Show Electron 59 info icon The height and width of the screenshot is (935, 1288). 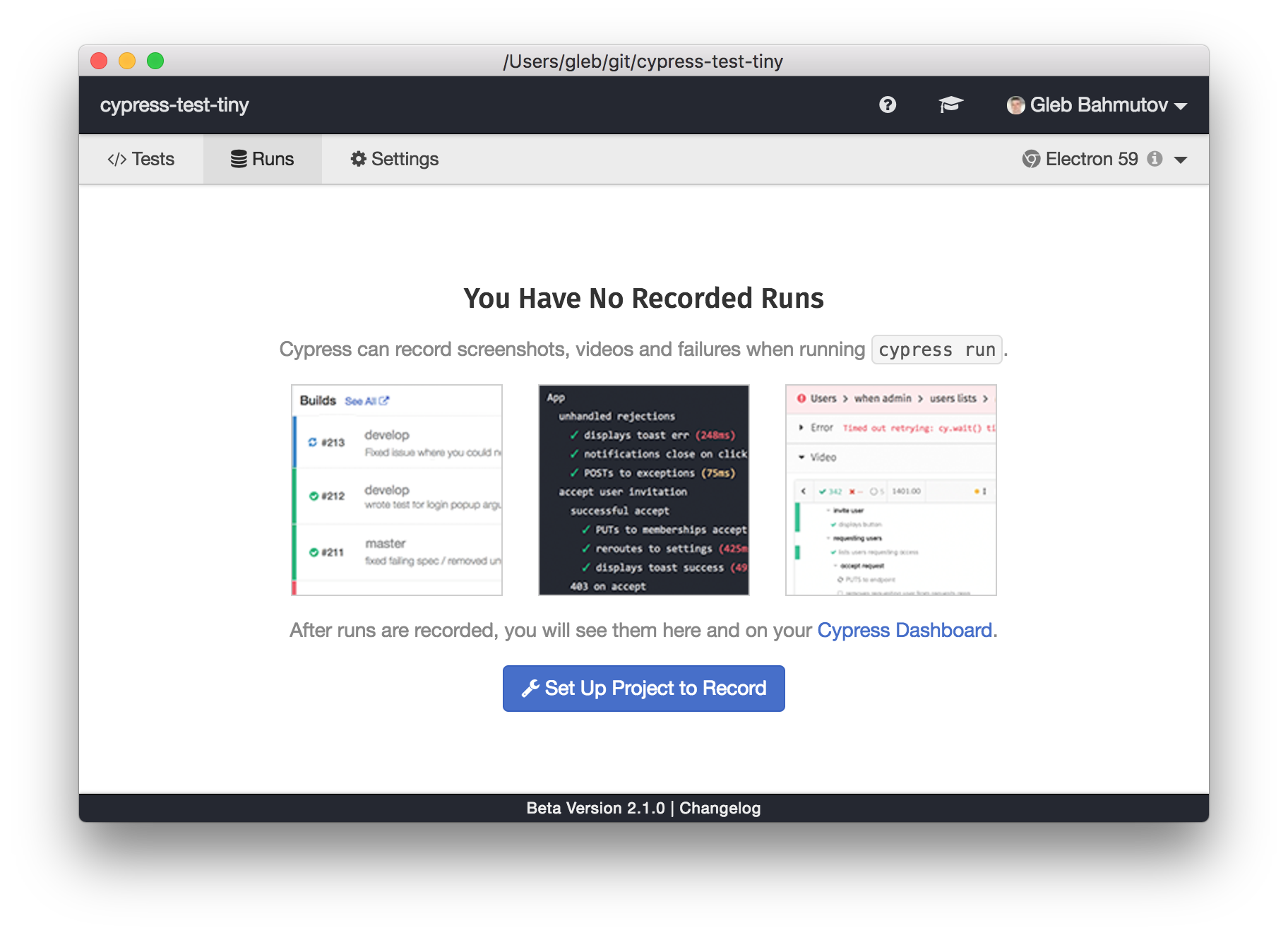pyautogui.click(x=1155, y=159)
